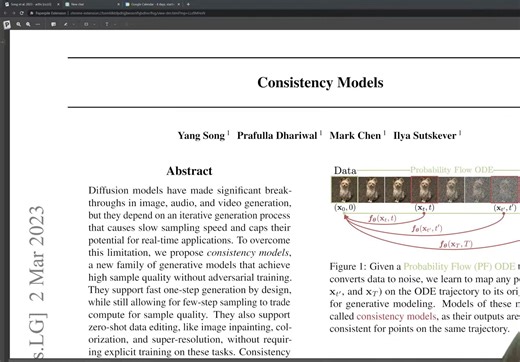This screenshot has width=520, height=362.
Task: Click author name Yang Song
Action: [x=201, y=135]
